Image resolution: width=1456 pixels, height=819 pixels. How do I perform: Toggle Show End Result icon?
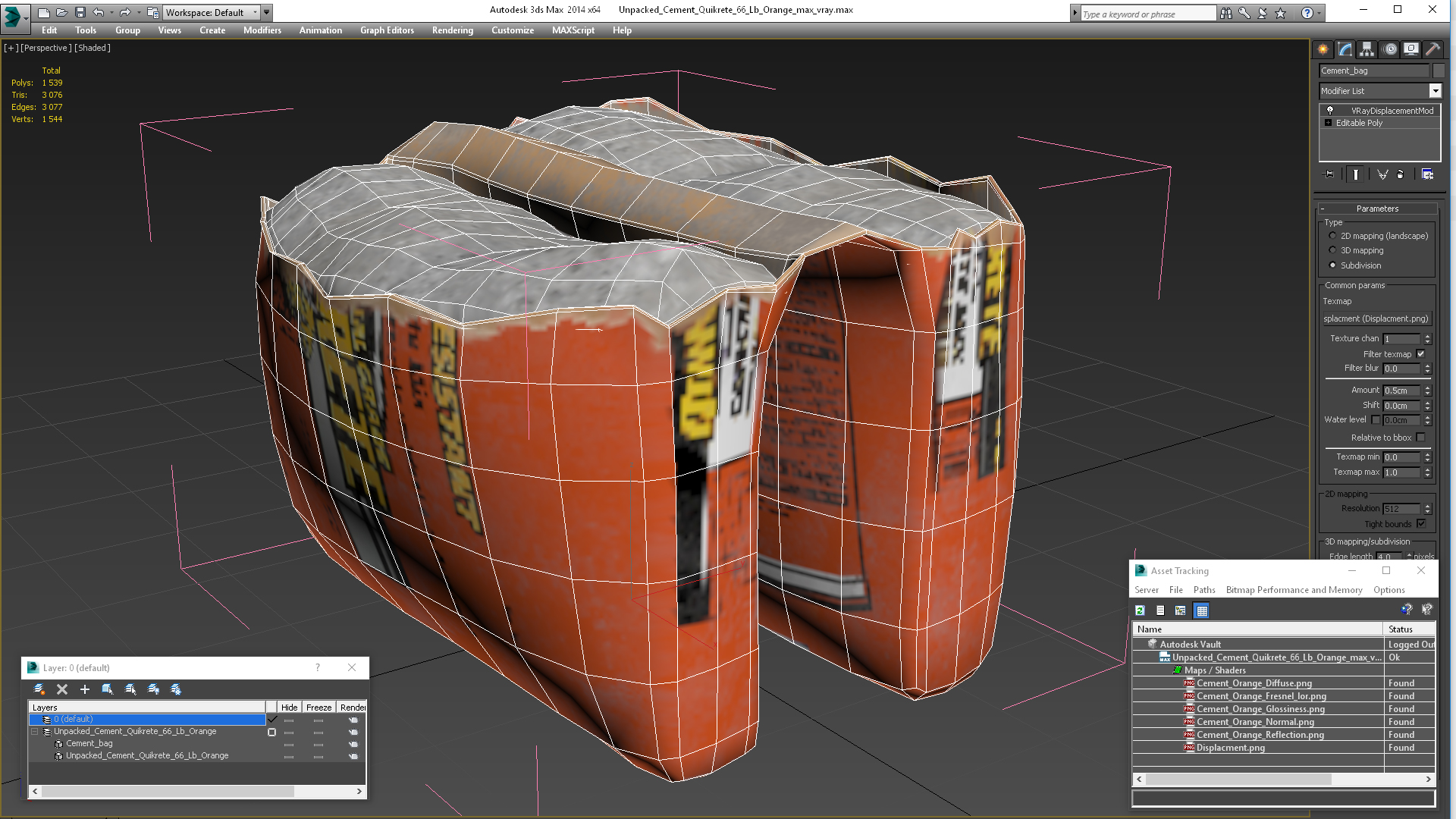[1356, 174]
